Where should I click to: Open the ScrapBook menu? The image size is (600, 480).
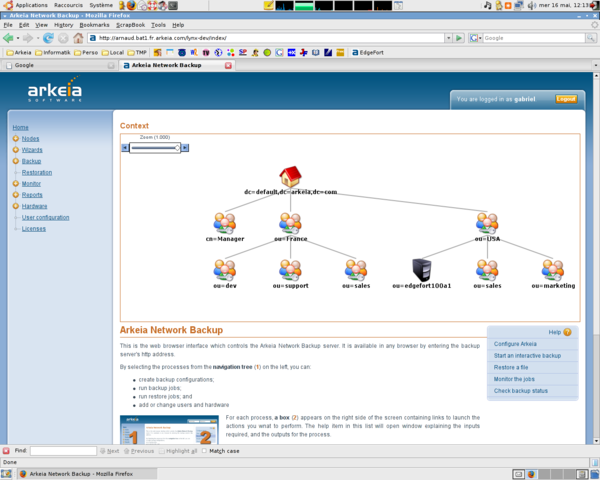click(130, 25)
